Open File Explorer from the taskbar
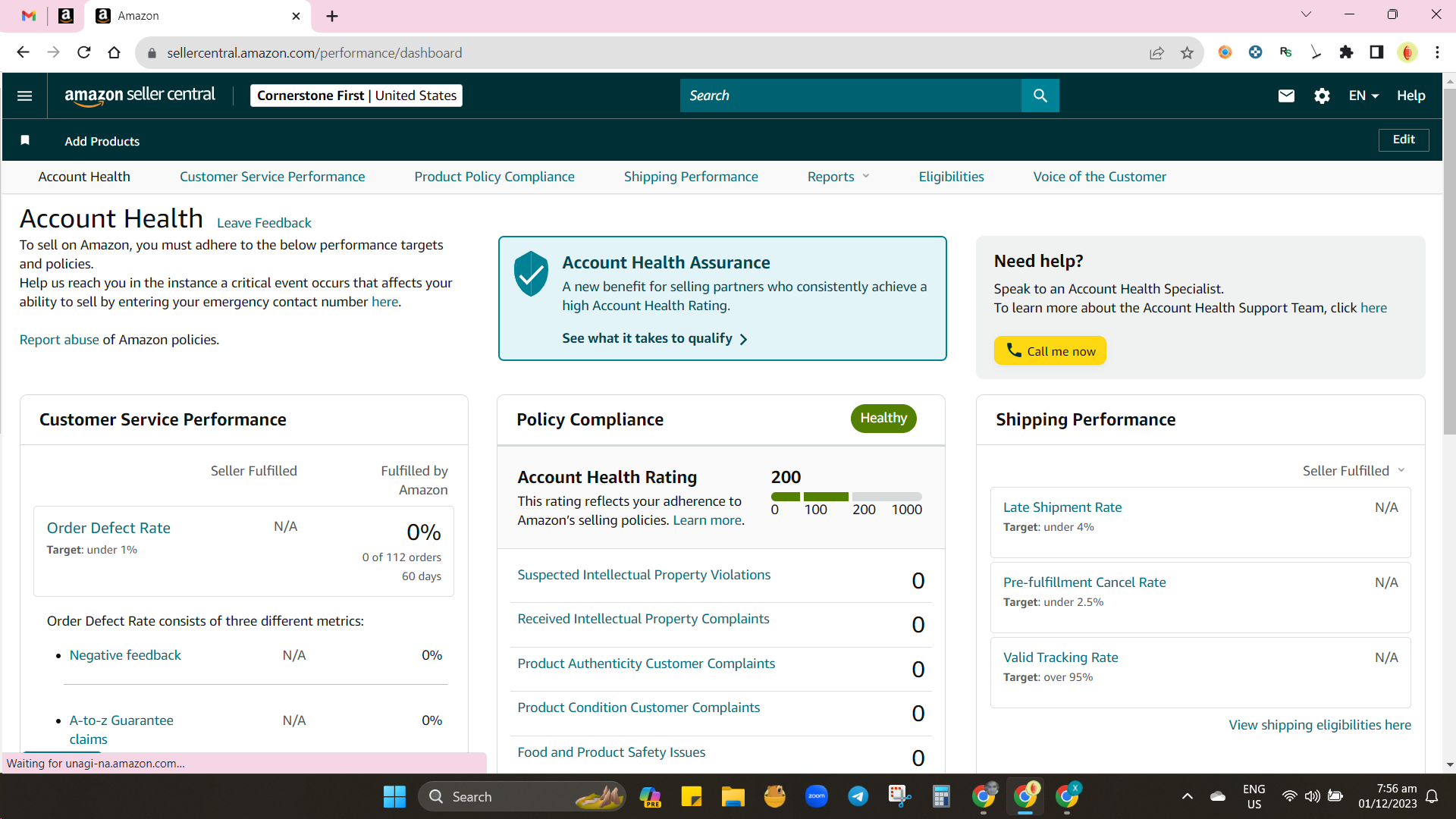The height and width of the screenshot is (819, 1456). 733,796
